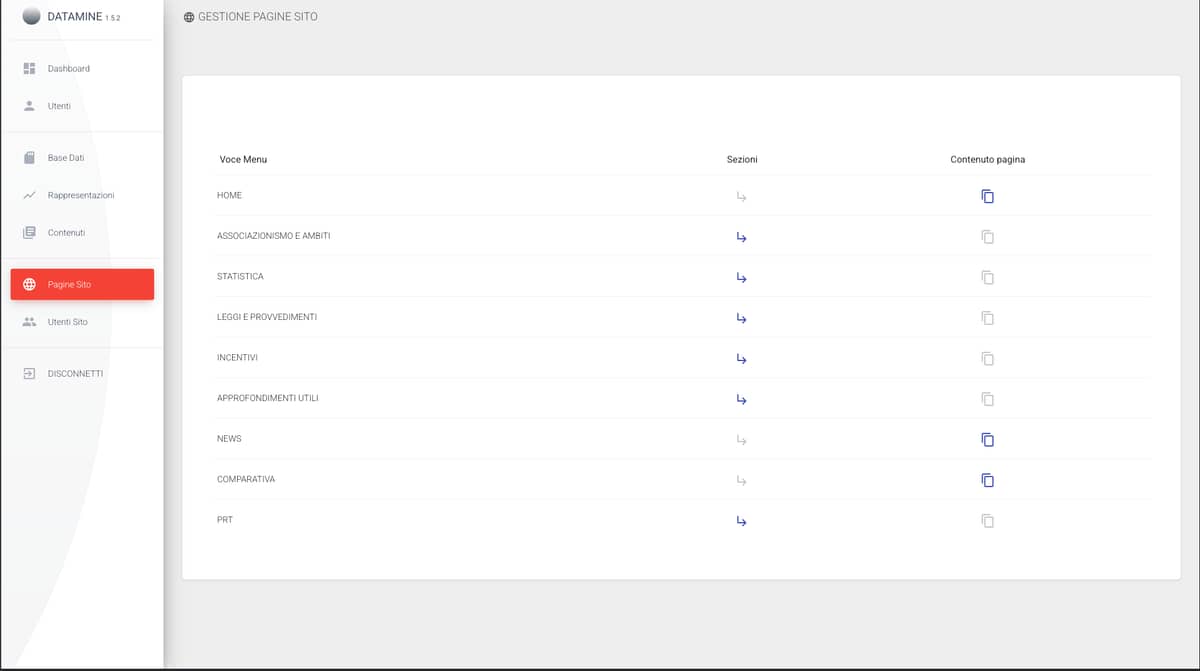Click the greyed sections arrow for HOME
The image size is (1200, 671).
741,196
